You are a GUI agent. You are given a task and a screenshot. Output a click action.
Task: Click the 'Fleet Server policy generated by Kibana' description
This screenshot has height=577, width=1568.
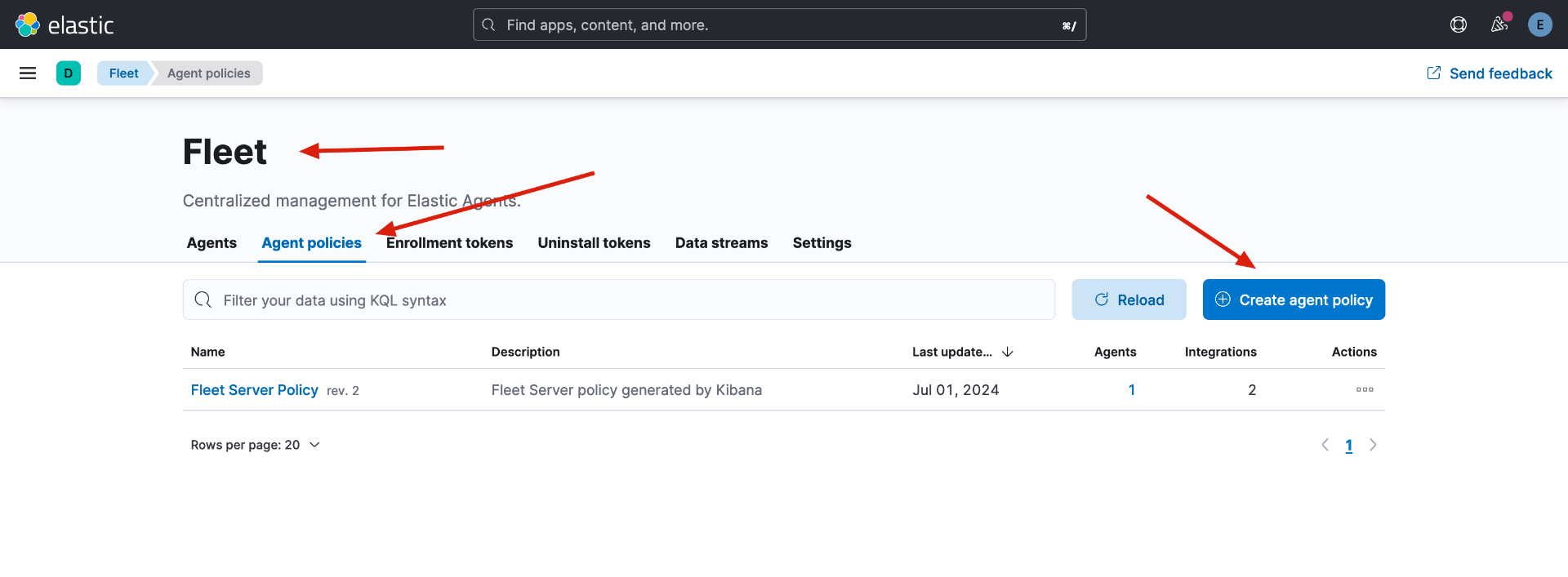tap(626, 390)
